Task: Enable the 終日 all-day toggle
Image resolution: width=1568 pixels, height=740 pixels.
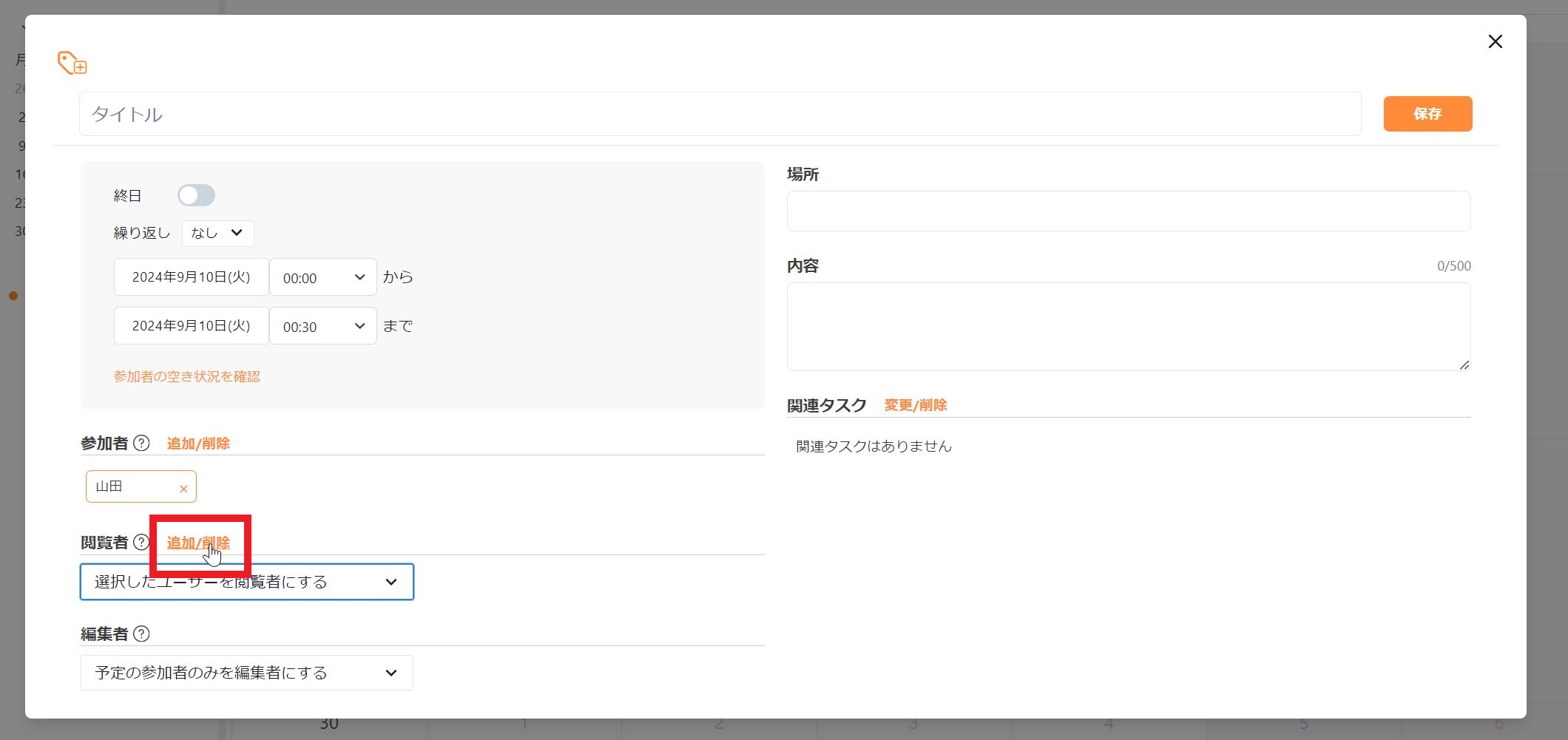Action: pos(196,194)
